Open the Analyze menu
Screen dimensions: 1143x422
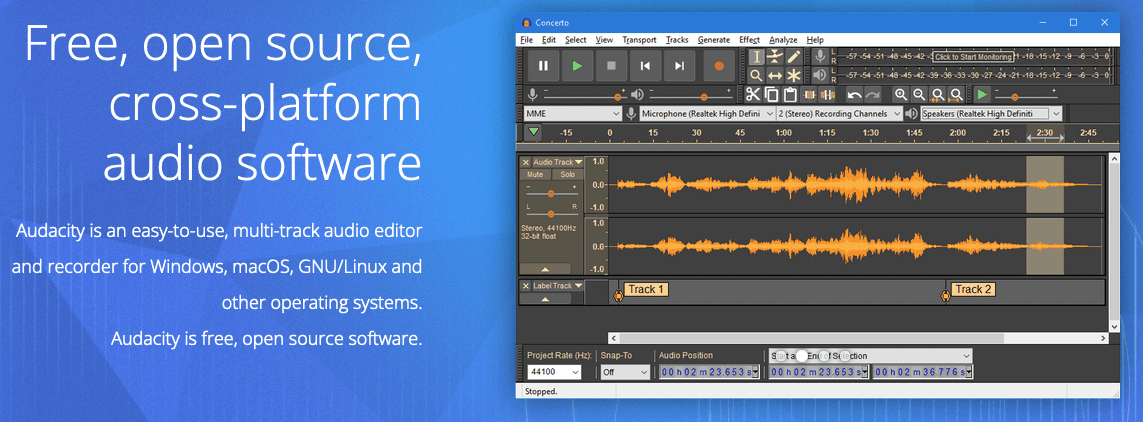[784, 40]
